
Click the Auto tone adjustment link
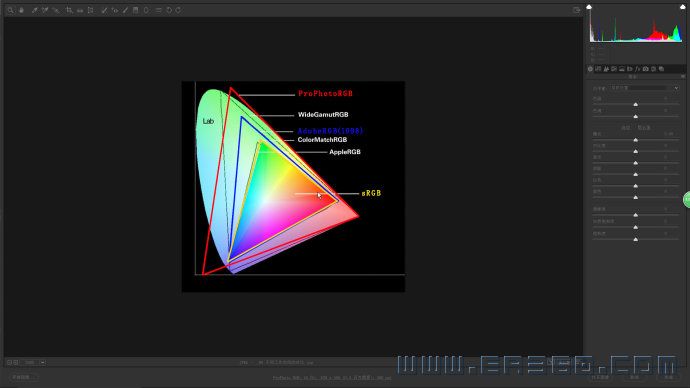tap(625, 128)
